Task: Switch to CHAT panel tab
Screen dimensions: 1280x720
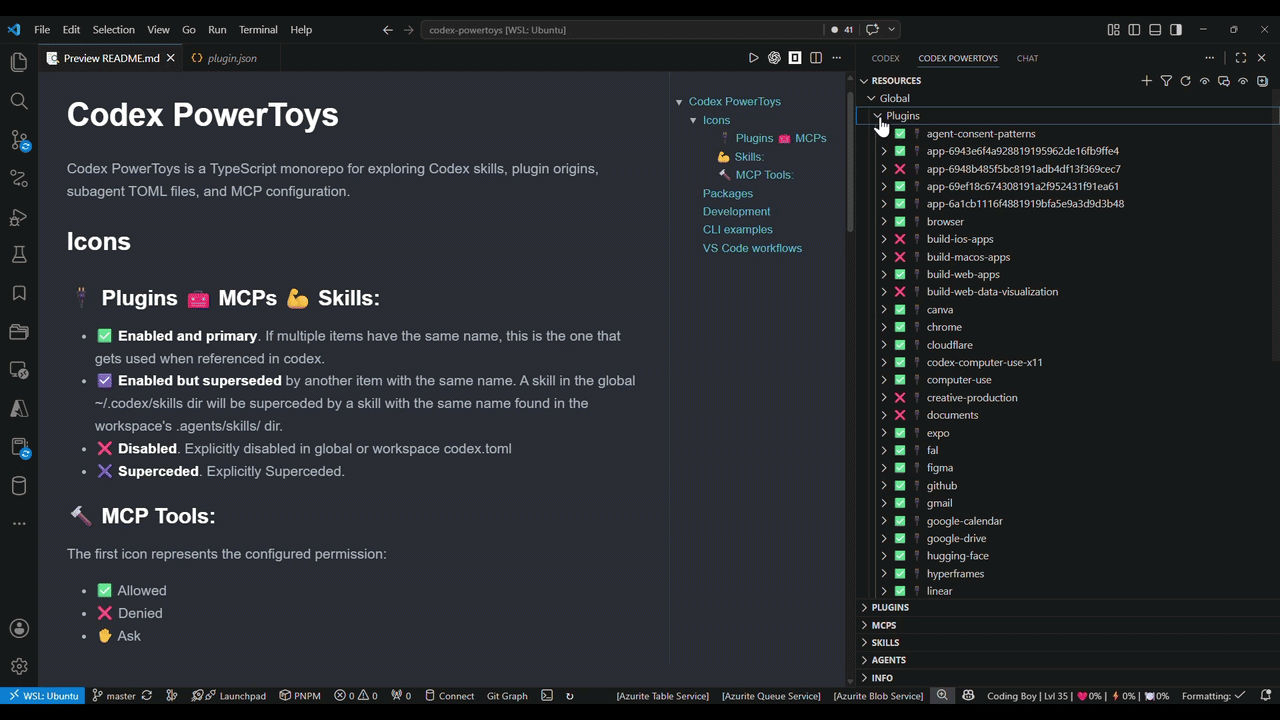Action: pyautogui.click(x=1028, y=58)
